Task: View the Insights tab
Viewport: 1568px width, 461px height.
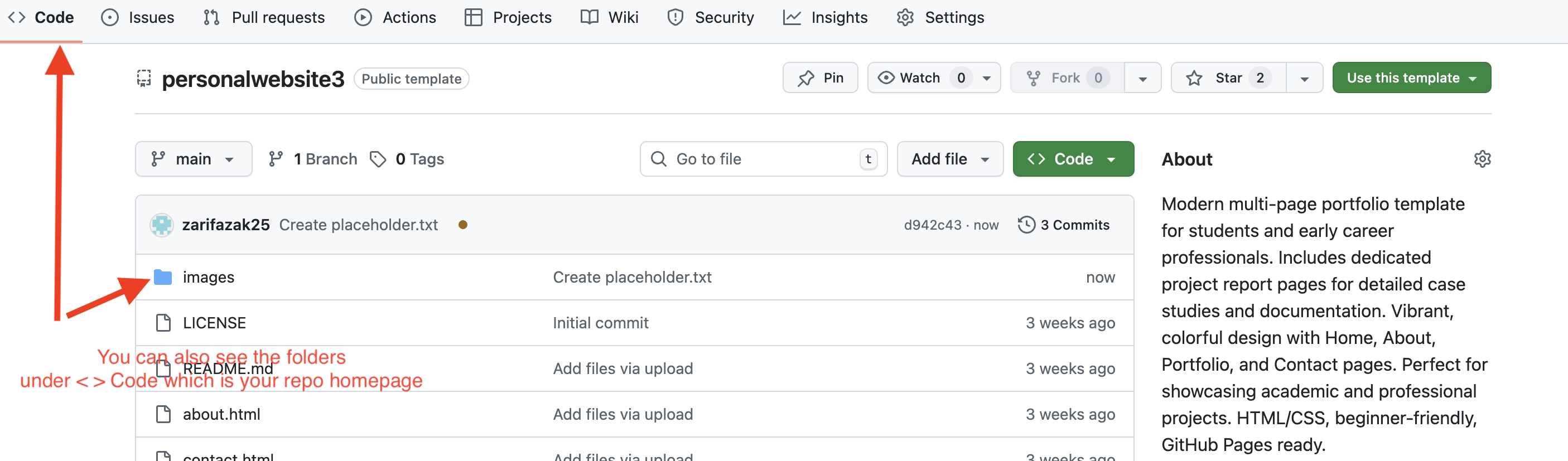Action: coord(826,18)
